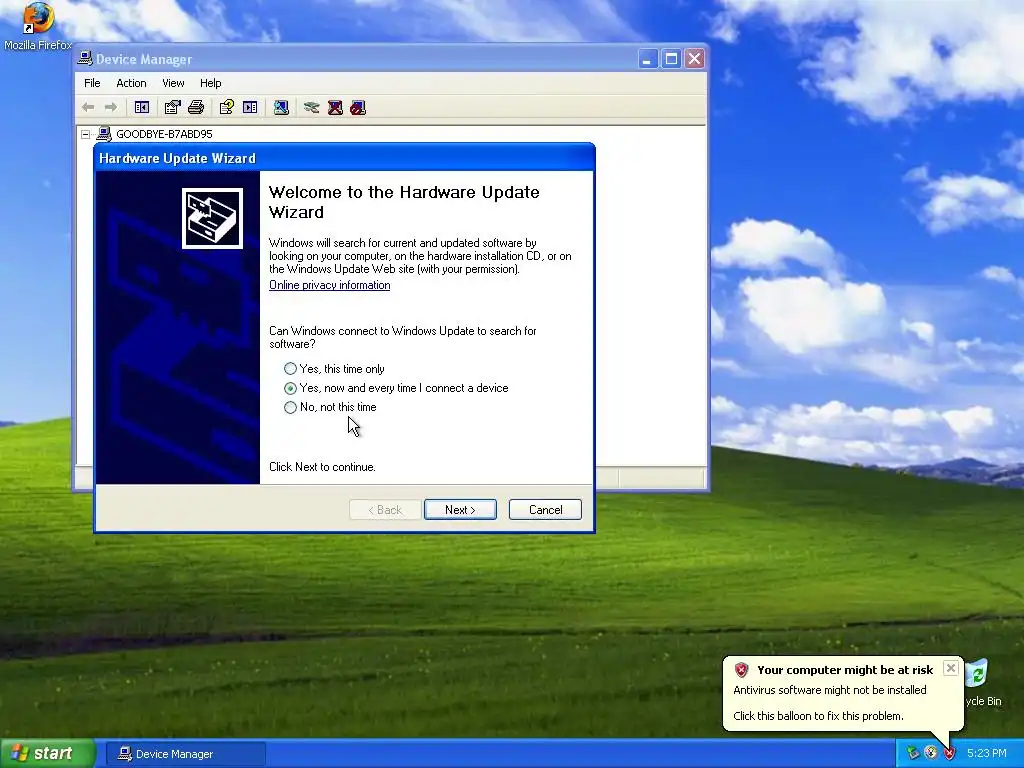1024x768 pixels.
Task: Close the Device Manager window
Action: (695, 59)
